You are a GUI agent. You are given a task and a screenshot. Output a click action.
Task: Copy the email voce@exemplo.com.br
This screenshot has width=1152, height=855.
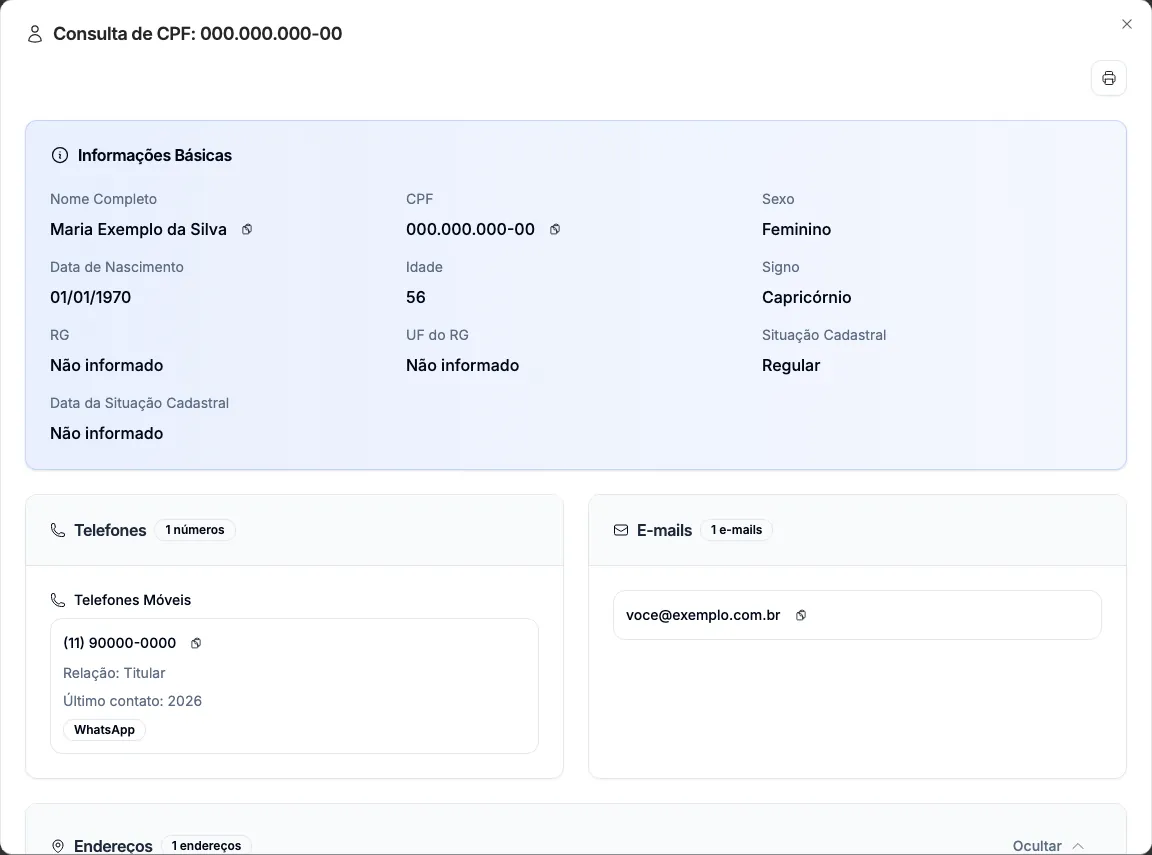pos(801,616)
